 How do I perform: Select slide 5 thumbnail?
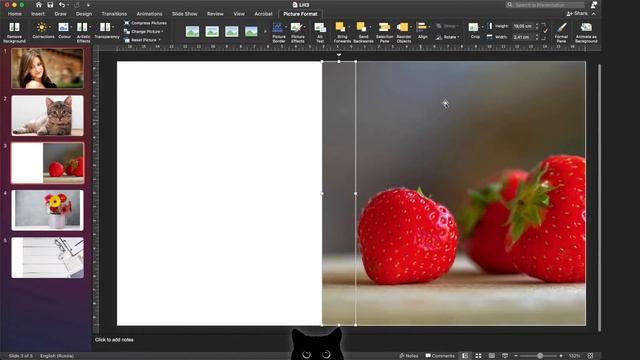pos(47,258)
